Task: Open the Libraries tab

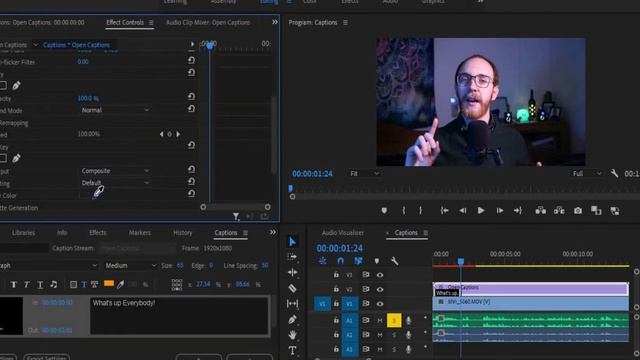Action: [23, 233]
